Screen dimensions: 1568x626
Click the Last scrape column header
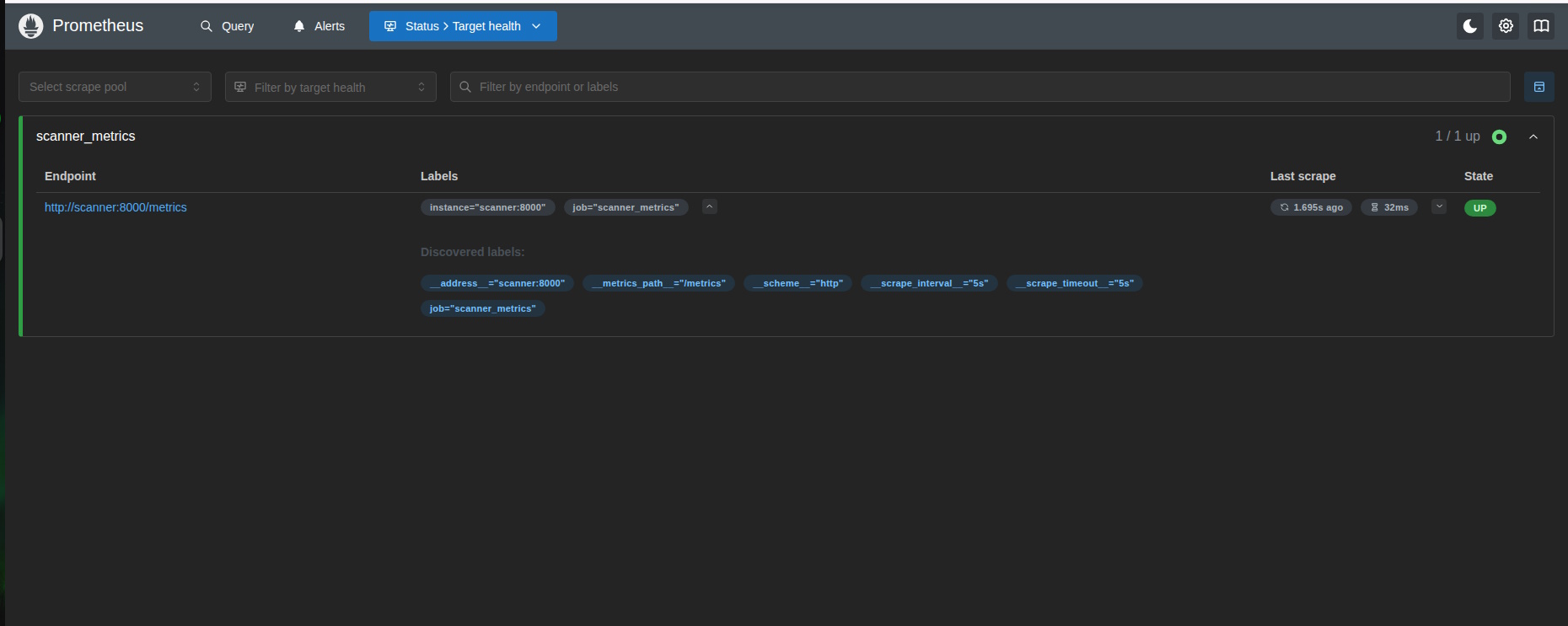tap(1303, 176)
